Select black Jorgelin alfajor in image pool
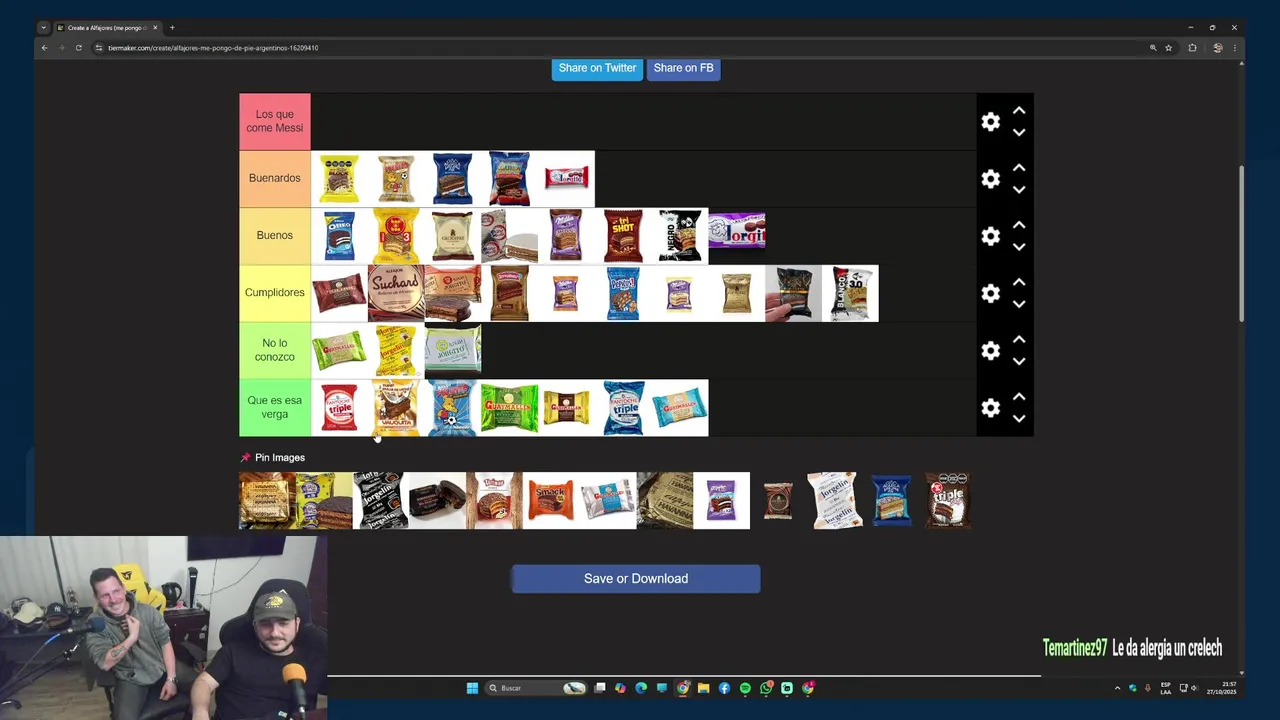 click(381, 500)
